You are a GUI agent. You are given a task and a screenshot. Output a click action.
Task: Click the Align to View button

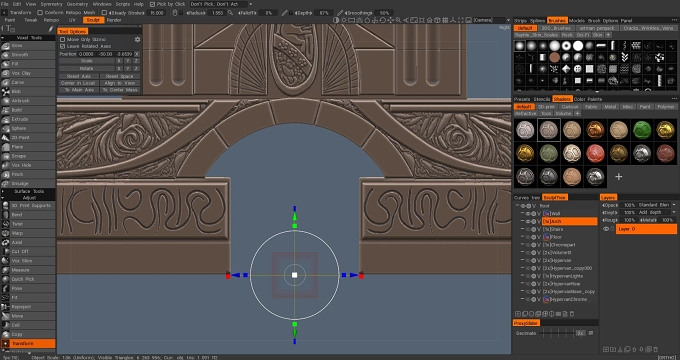click(120, 83)
